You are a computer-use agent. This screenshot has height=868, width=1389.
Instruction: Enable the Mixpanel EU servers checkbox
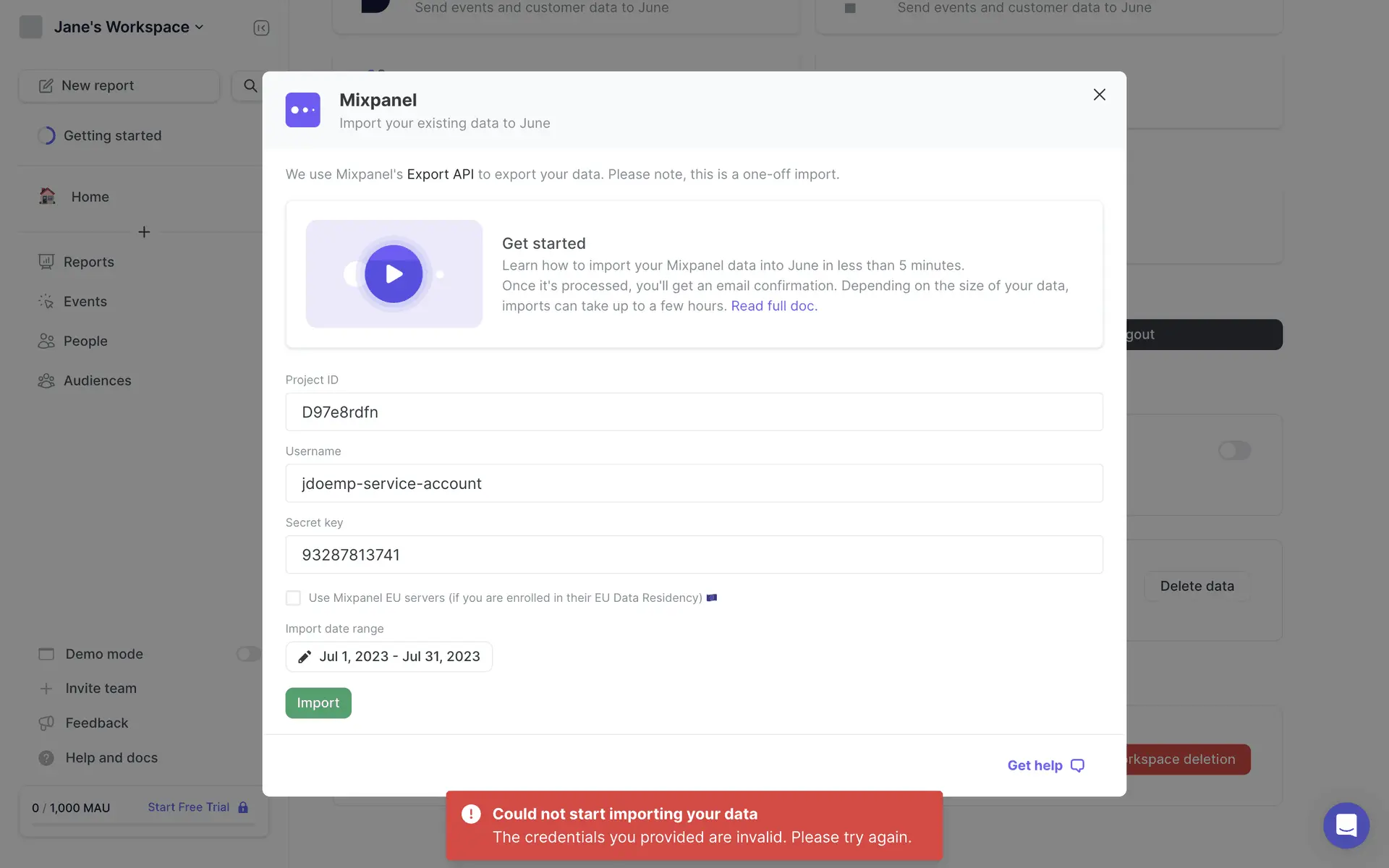pyautogui.click(x=293, y=597)
